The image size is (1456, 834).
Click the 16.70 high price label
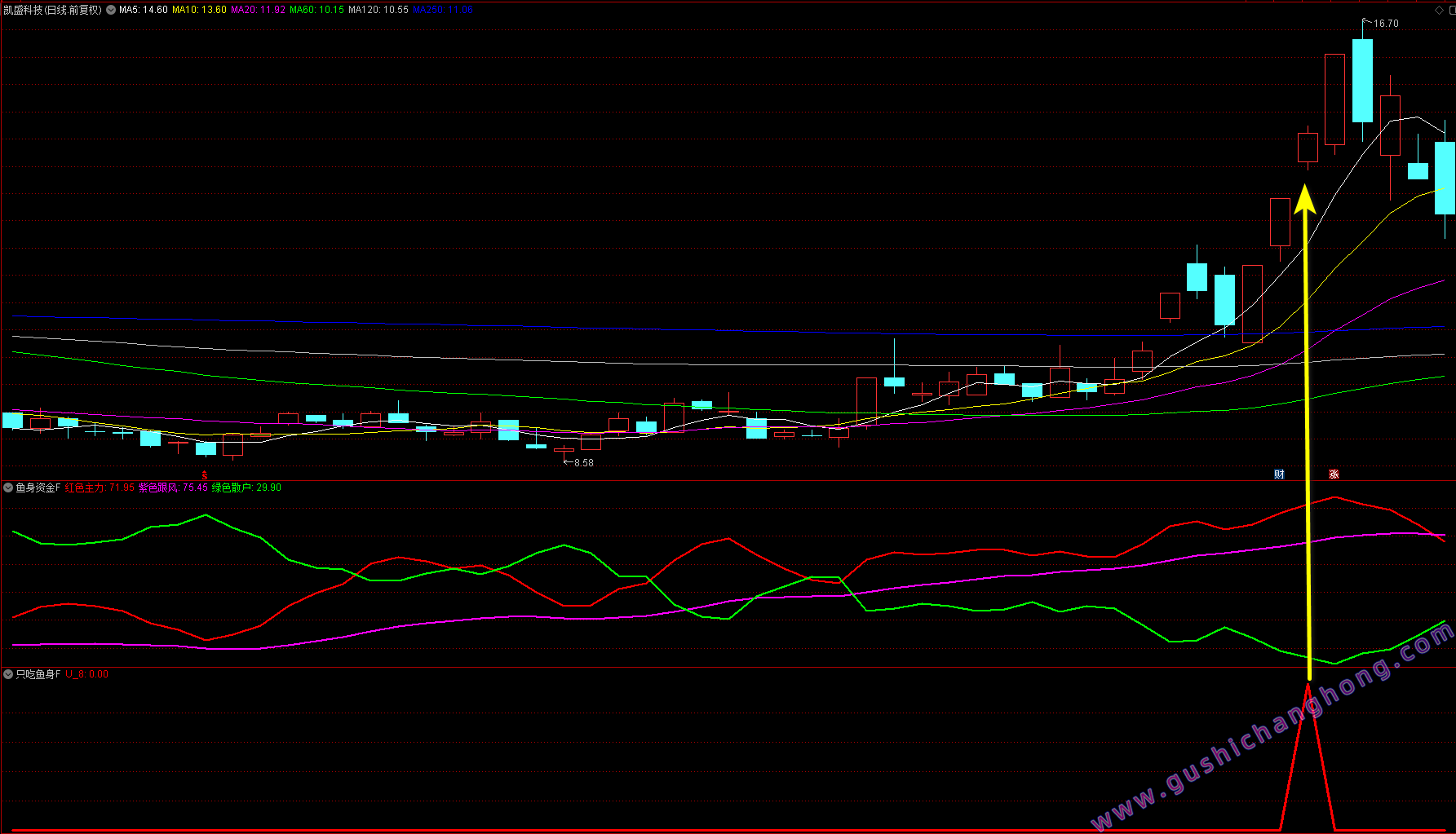point(1386,24)
